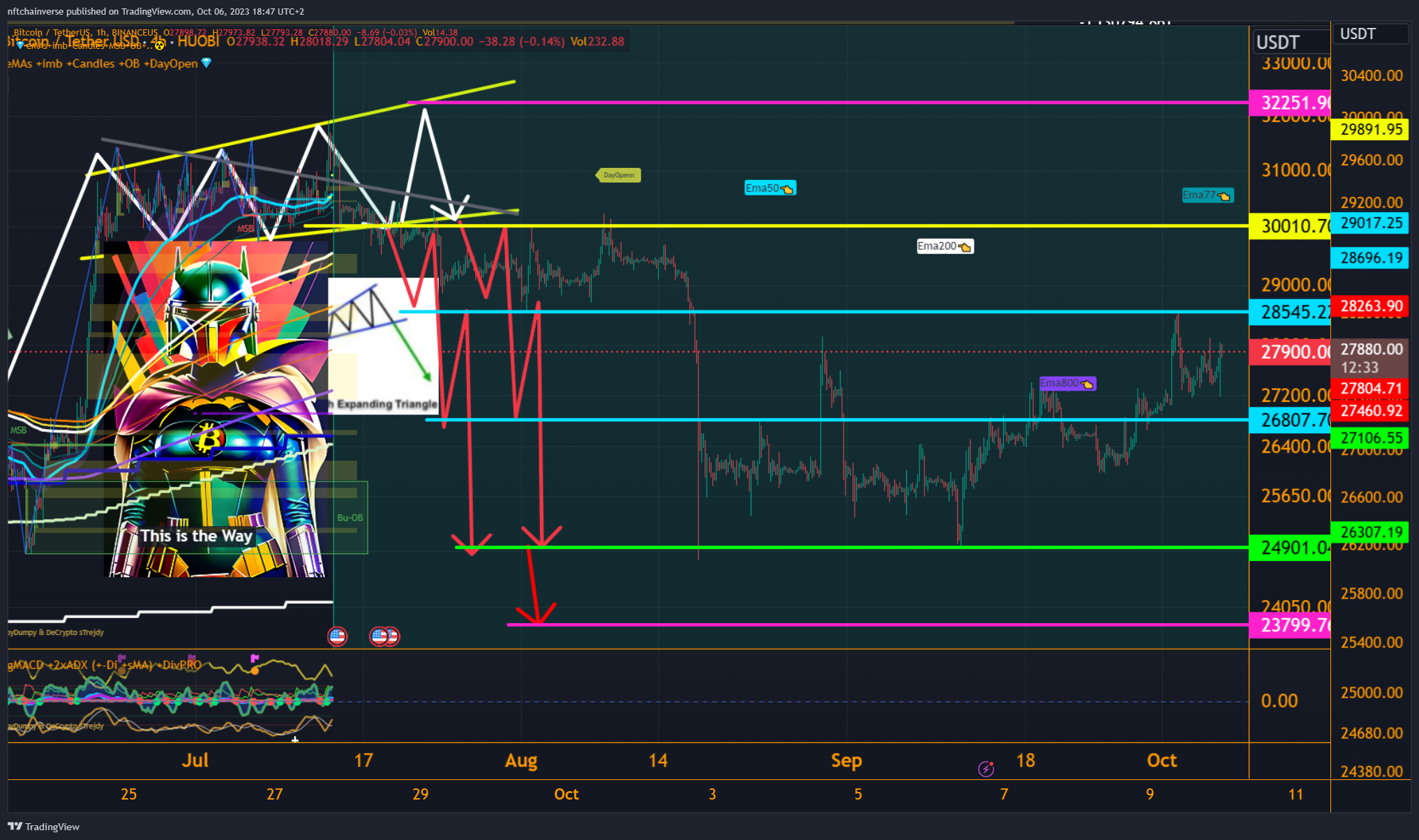
Task: Click the pointing hand icon in the Ema200 label
Action: (964, 246)
